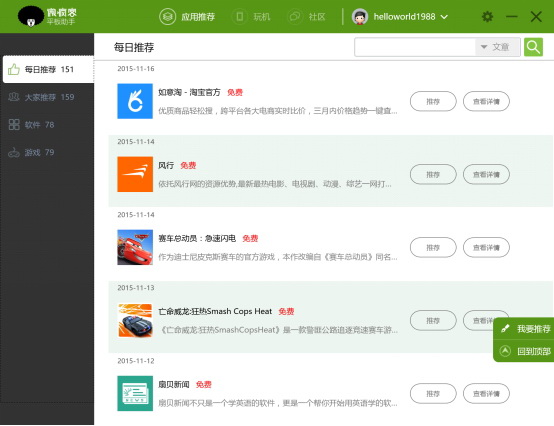The height and width of the screenshot is (426, 554).
Task: Switch to the 社区 tab
Action: 307,17
